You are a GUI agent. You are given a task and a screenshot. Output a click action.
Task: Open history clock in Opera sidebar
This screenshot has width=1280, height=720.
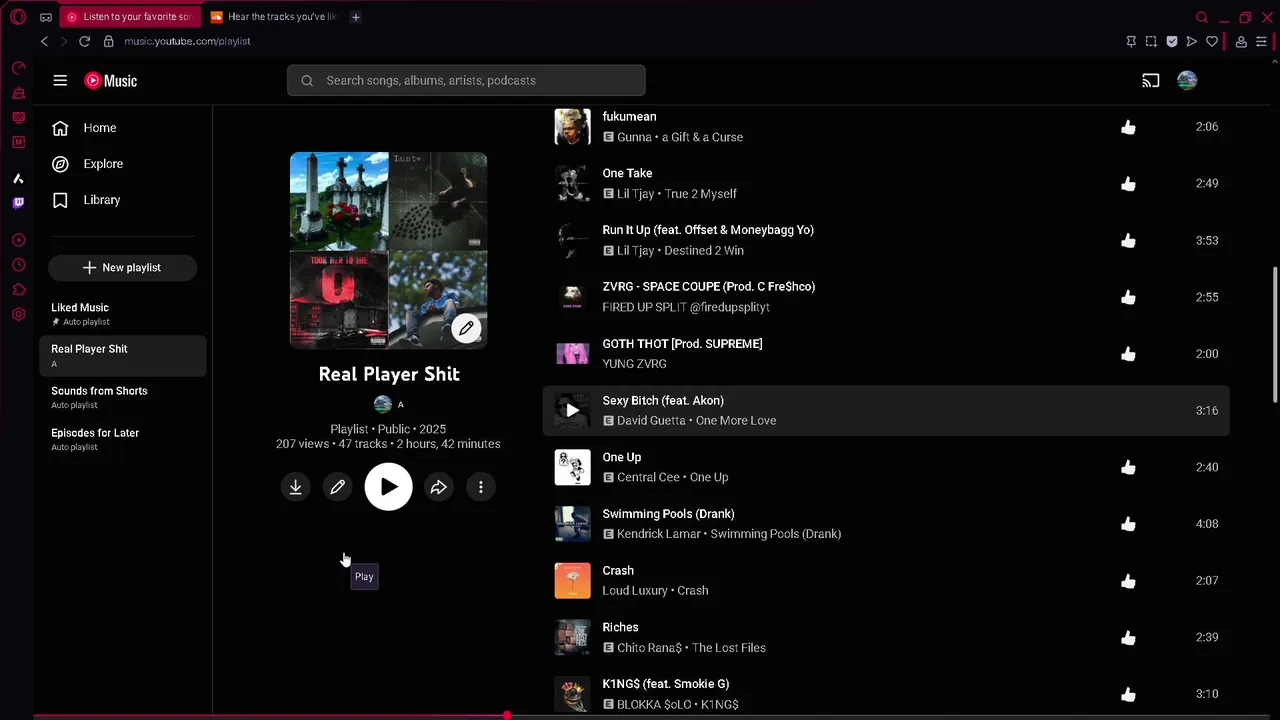(x=18, y=265)
